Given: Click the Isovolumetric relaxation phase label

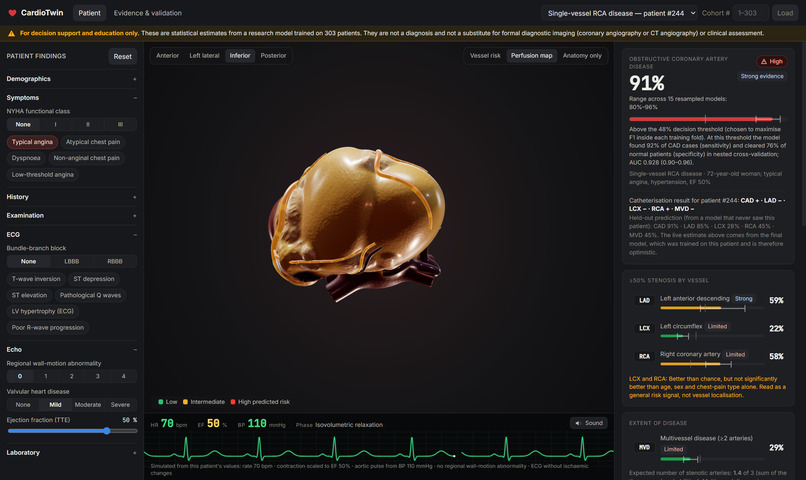Looking at the screenshot, I should coord(349,425).
